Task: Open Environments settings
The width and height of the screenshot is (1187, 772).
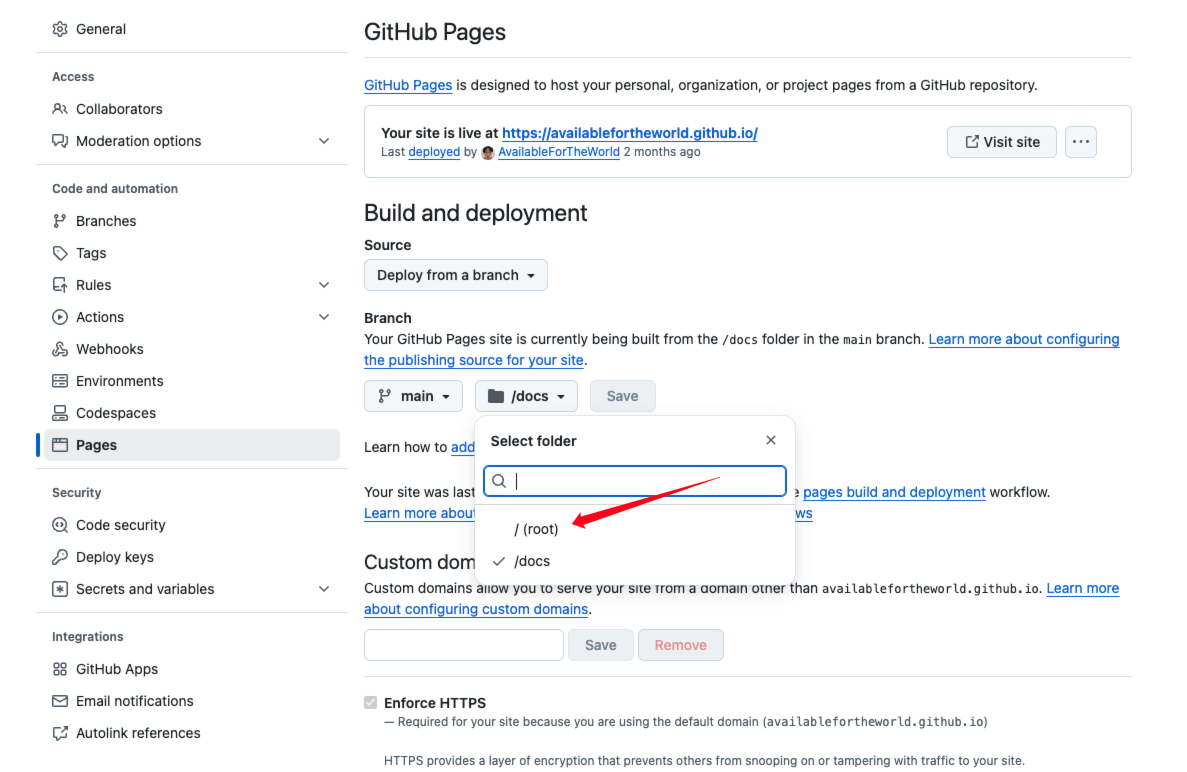Action: [192, 381]
